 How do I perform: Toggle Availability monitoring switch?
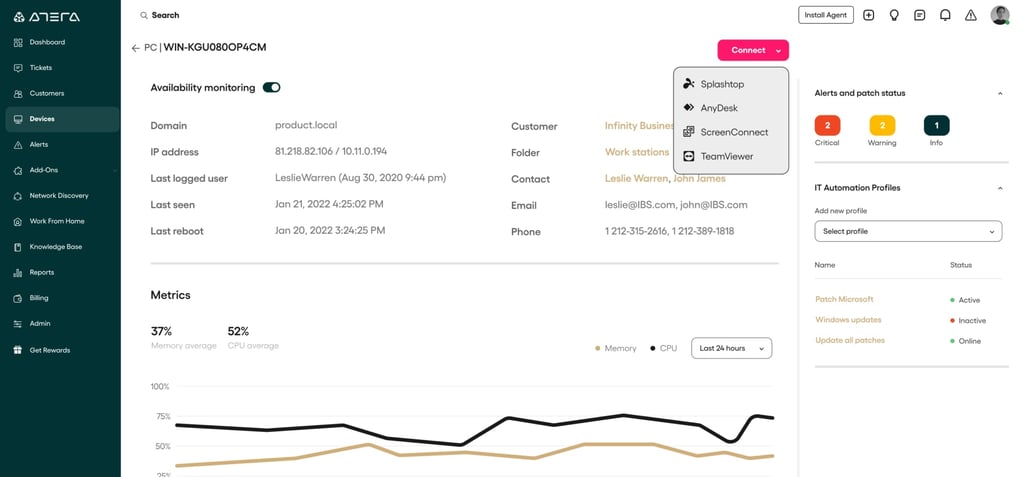tap(271, 88)
